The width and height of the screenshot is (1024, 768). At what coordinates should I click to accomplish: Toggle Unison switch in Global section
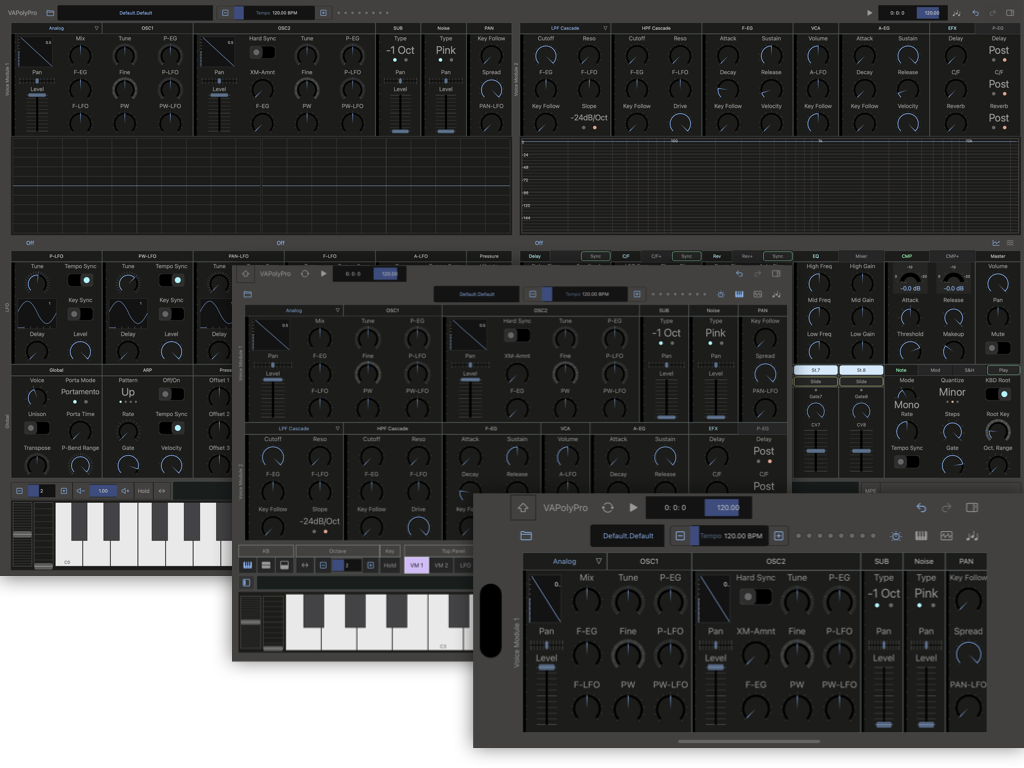37,428
